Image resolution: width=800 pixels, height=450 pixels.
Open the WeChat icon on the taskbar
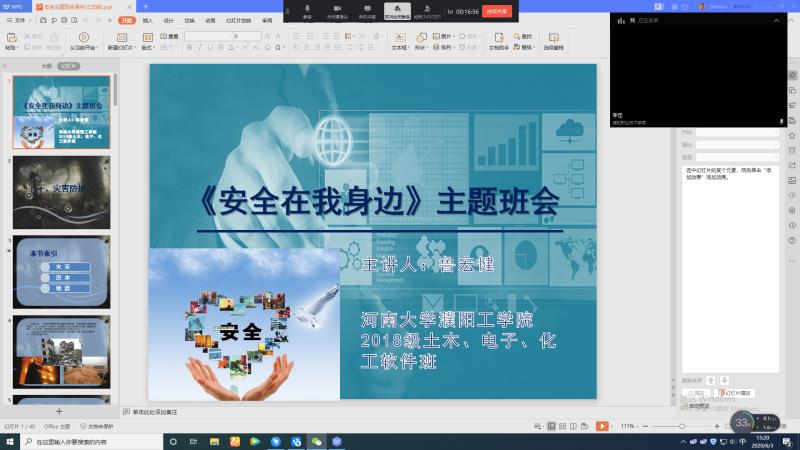316,441
